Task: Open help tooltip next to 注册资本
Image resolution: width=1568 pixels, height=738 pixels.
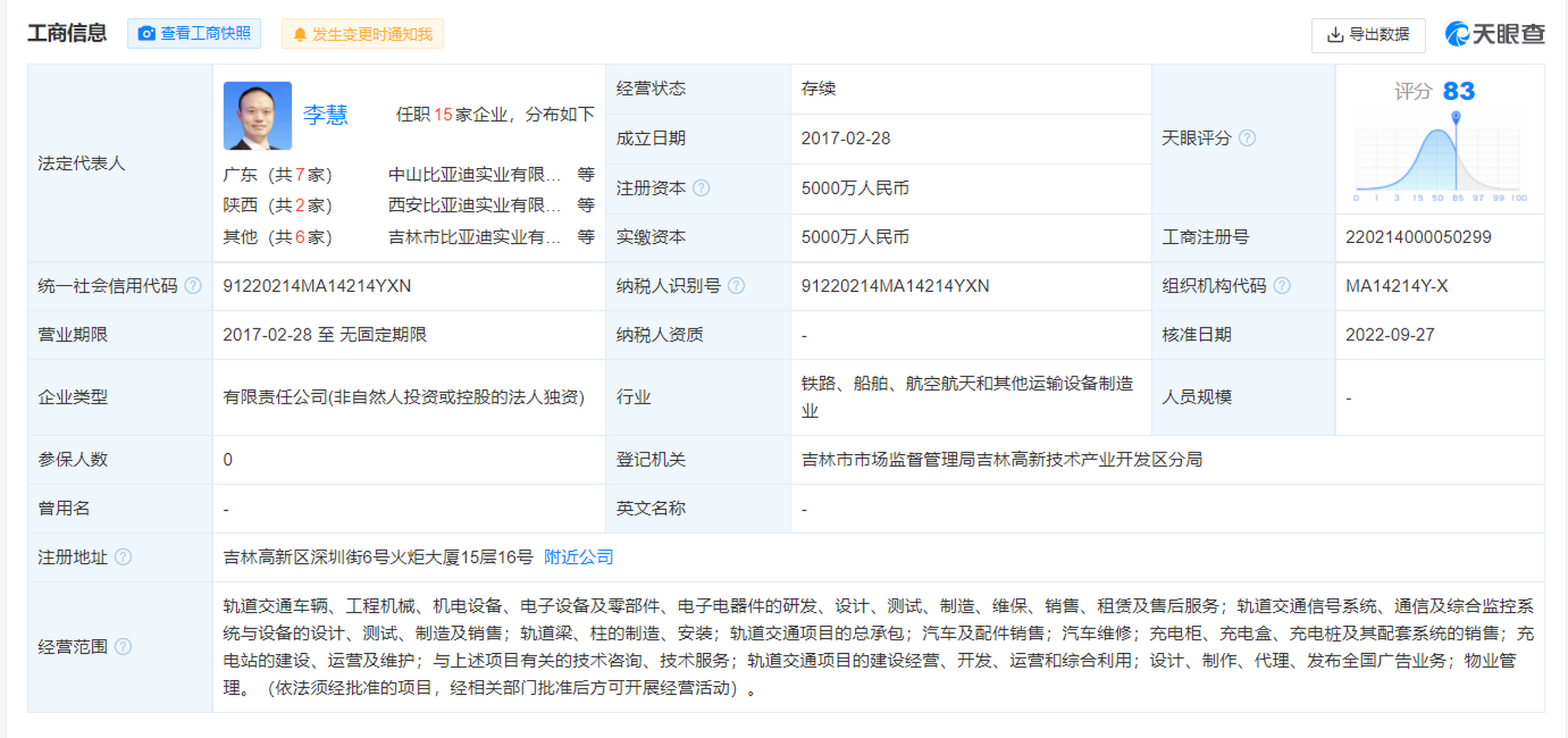Action: pyautogui.click(x=702, y=188)
